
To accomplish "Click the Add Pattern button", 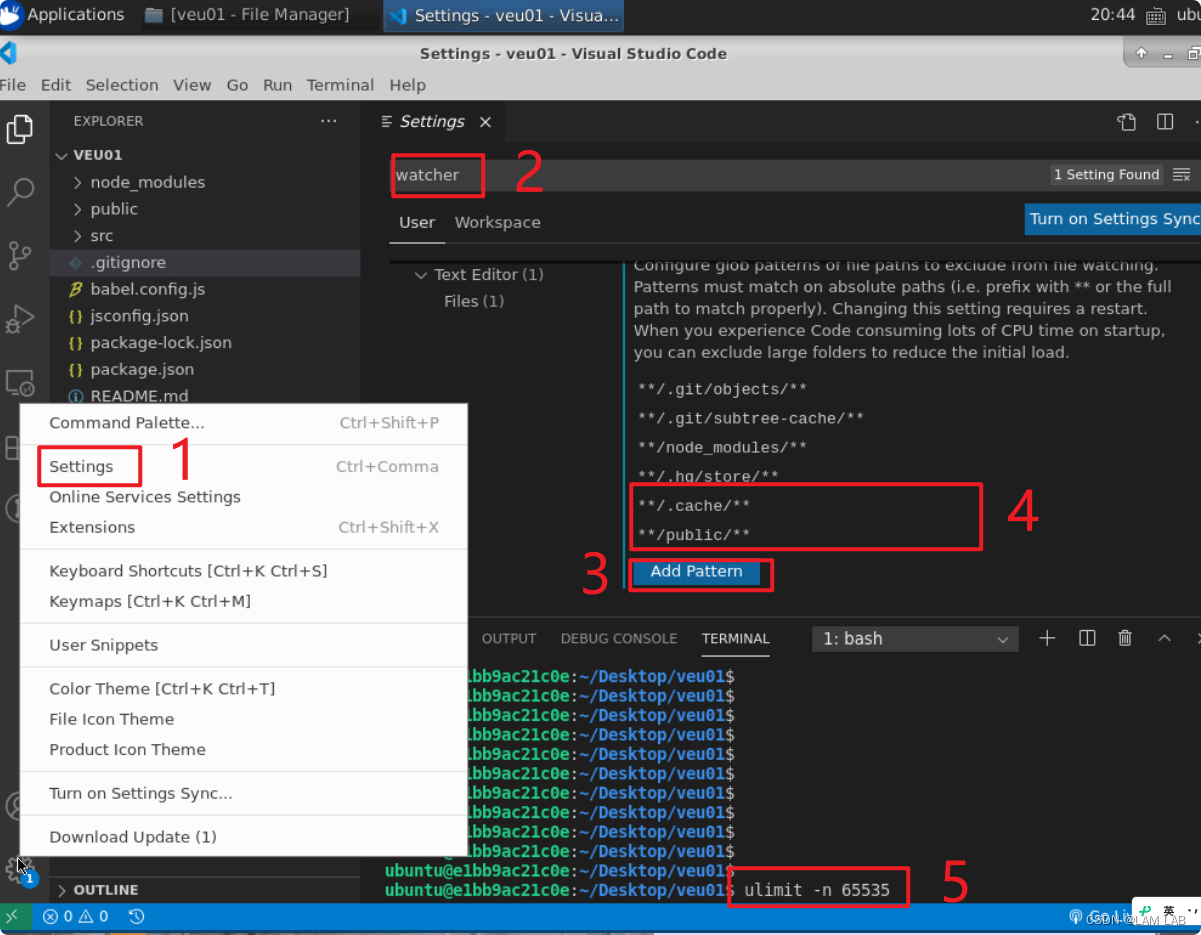I will [696, 571].
